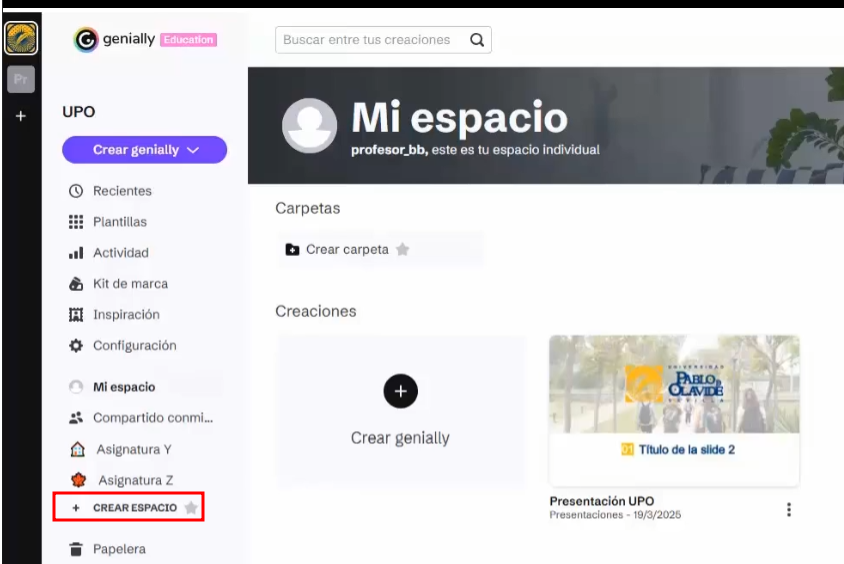Open Kit de marca
The width and height of the screenshot is (844, 564).
[x=130, y=284]
